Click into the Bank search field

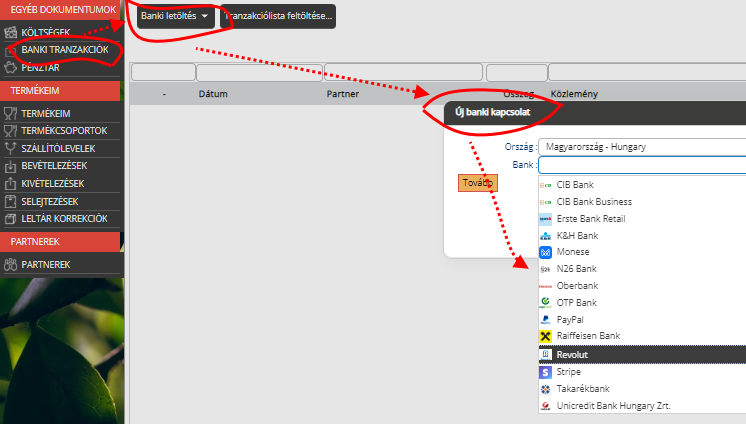pyautogui.click(x=641, y=165)
